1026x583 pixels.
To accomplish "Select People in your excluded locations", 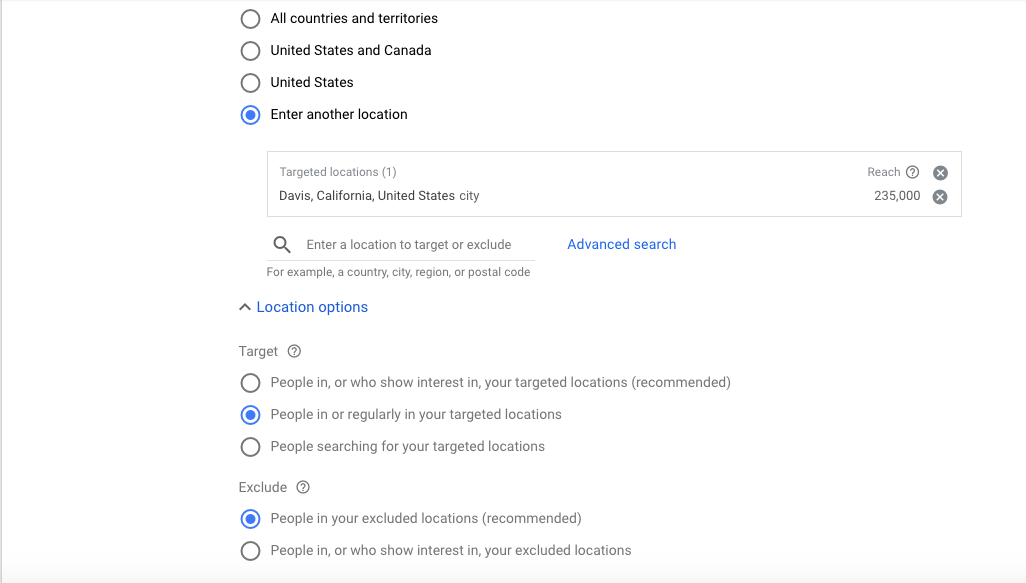I will 250,519.
